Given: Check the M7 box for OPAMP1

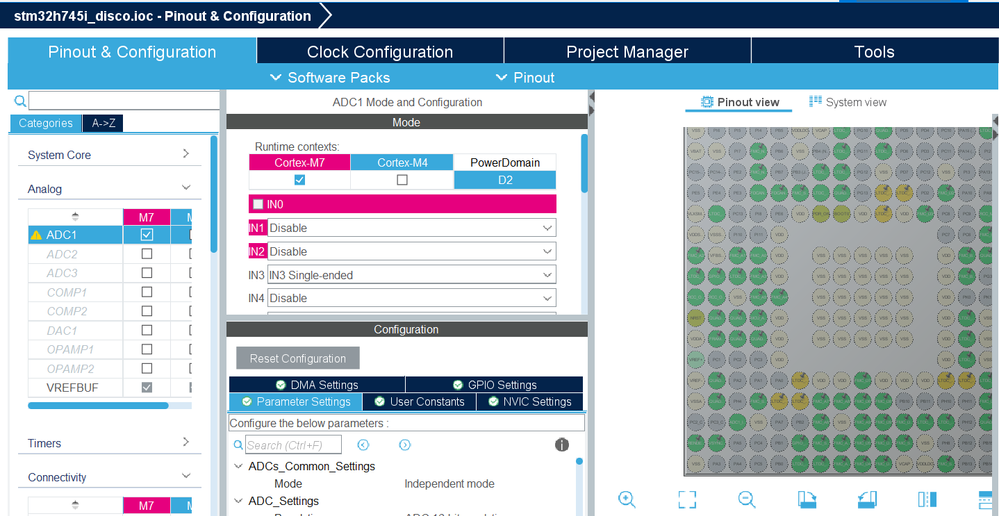Looking at the screenshot, I should point(147,349).
